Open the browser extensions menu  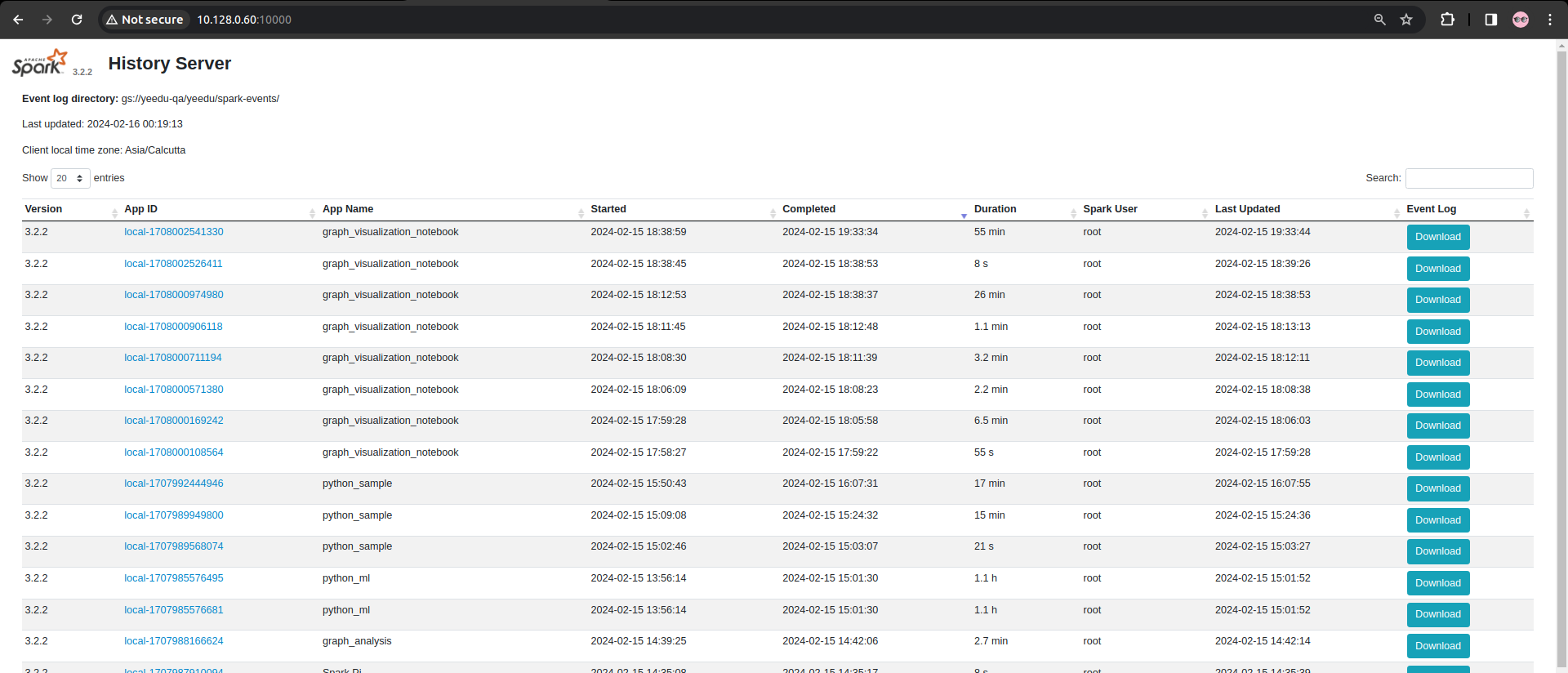[1447, 20]
